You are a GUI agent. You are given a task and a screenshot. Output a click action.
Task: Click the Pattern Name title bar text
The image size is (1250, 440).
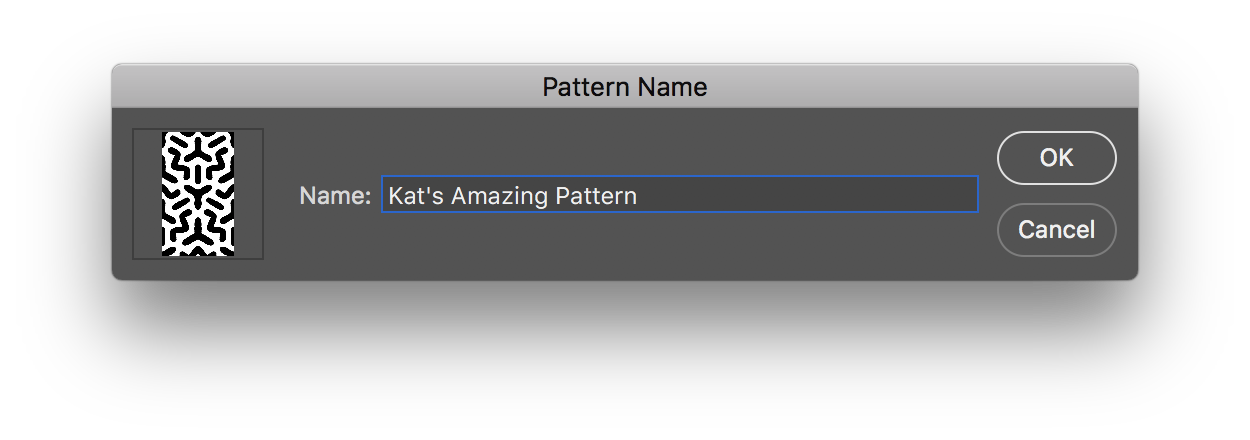tap(625, 87)
